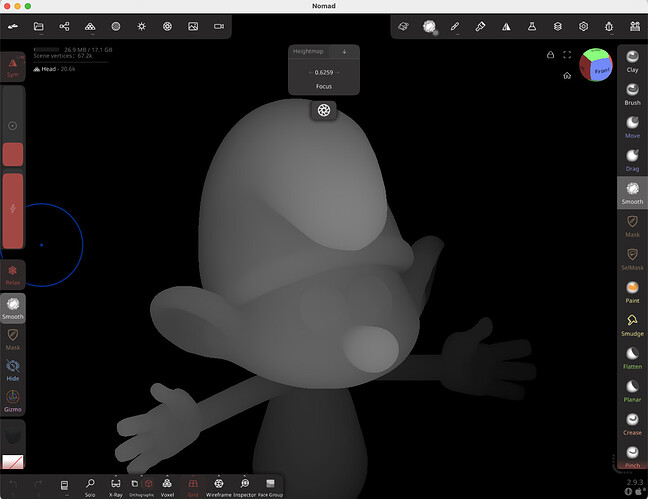This screenshot has height=499, width=648.
Task: Select the Smooth tool in right toolbar
Action: tap(632, 193)
